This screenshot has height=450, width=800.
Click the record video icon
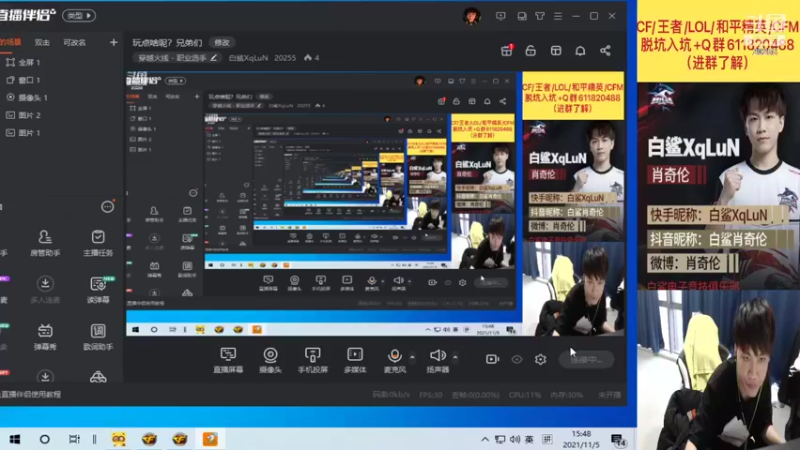pos(492,359)
